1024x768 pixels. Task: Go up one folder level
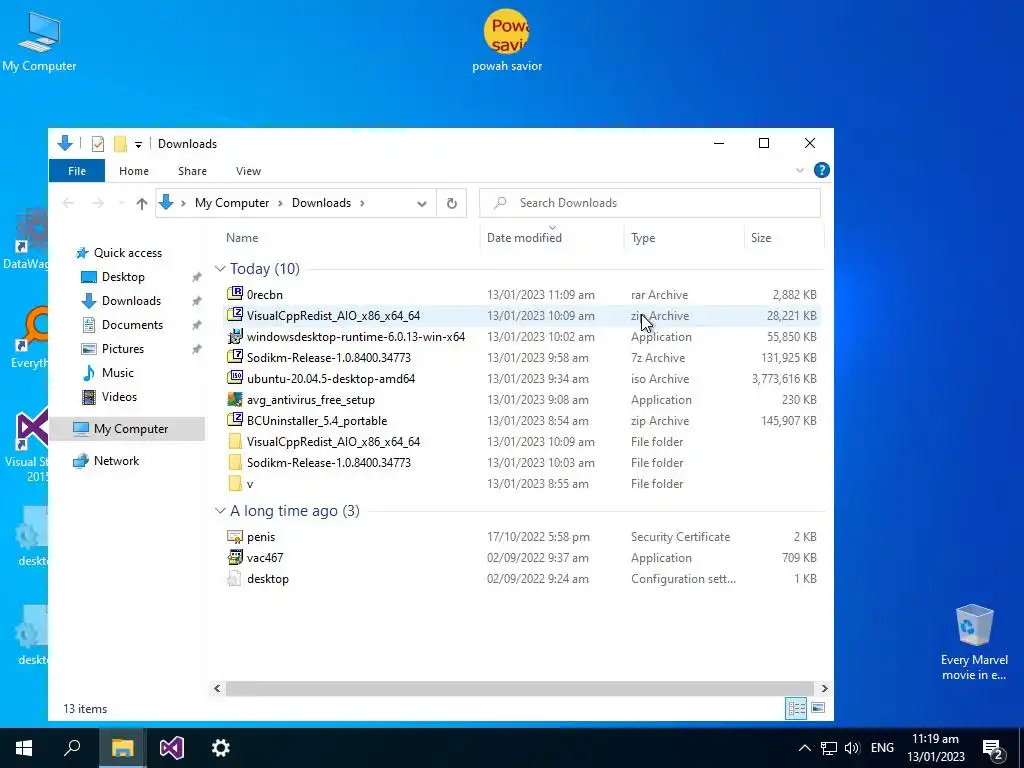pyautogui.click(x=142, y=203)
